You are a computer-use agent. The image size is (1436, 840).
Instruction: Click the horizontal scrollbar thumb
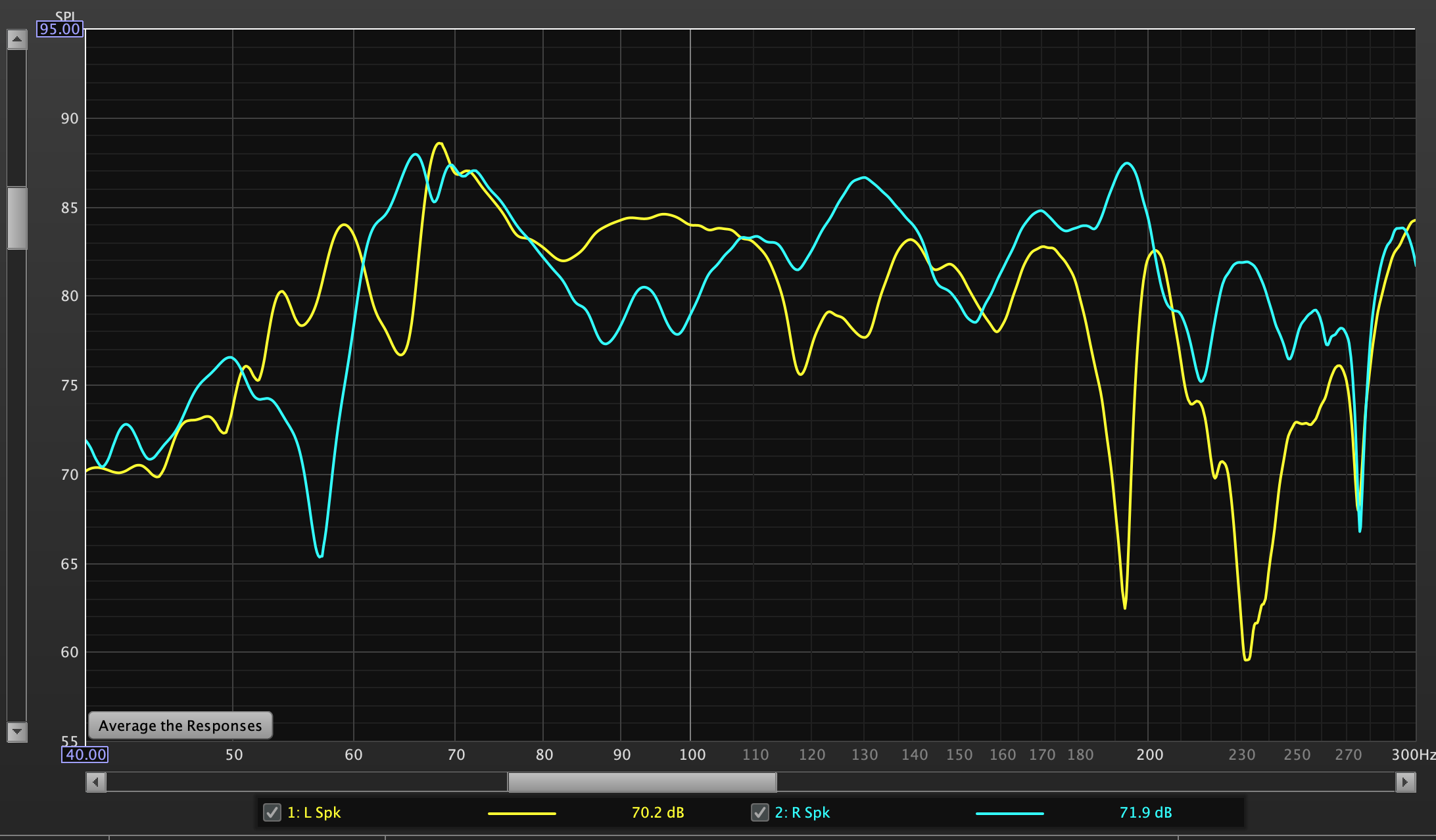[642, 782]
